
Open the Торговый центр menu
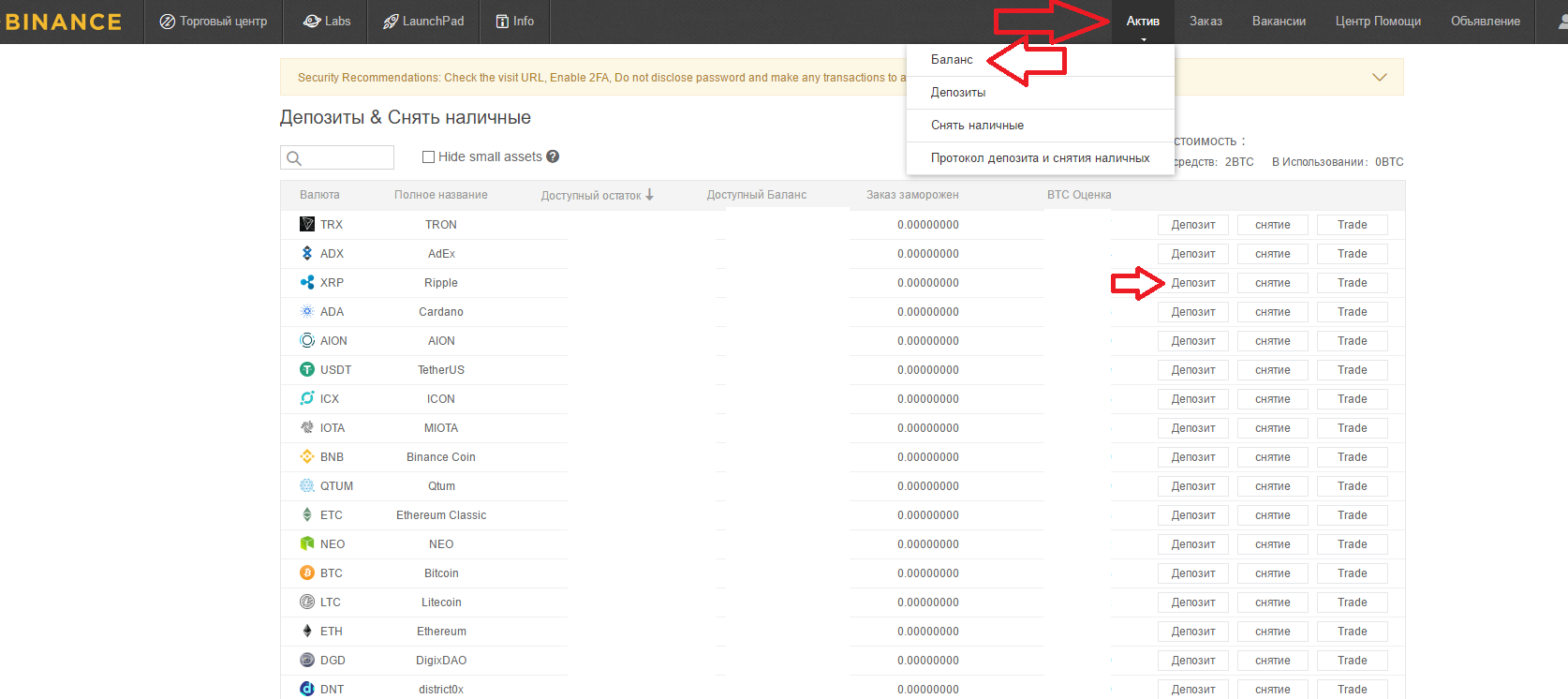click(x=213, y=22)
